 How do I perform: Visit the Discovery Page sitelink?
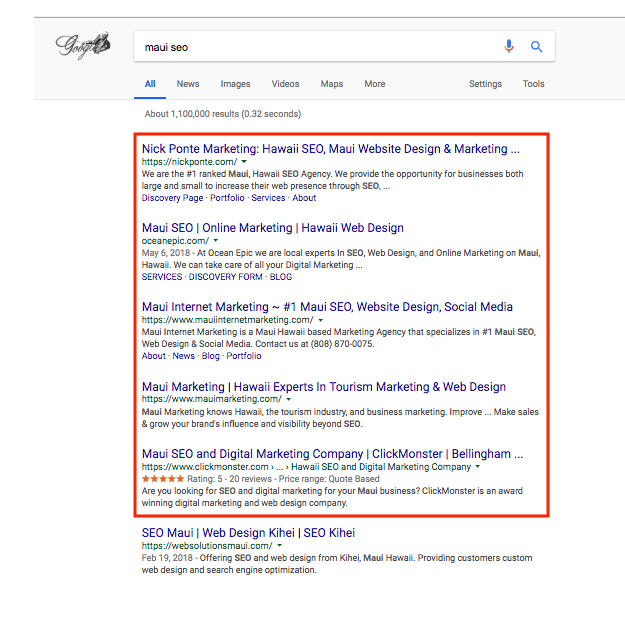(173, 198)
